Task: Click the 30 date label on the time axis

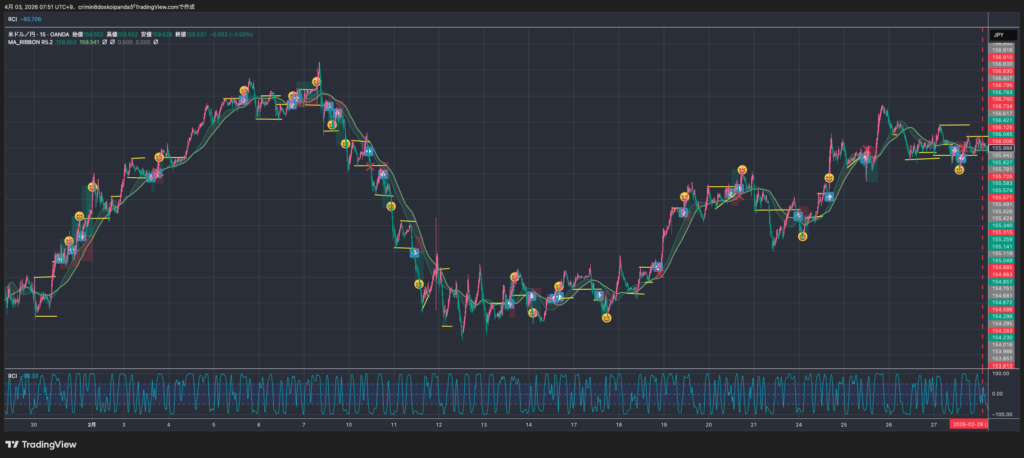Action: 34,425
